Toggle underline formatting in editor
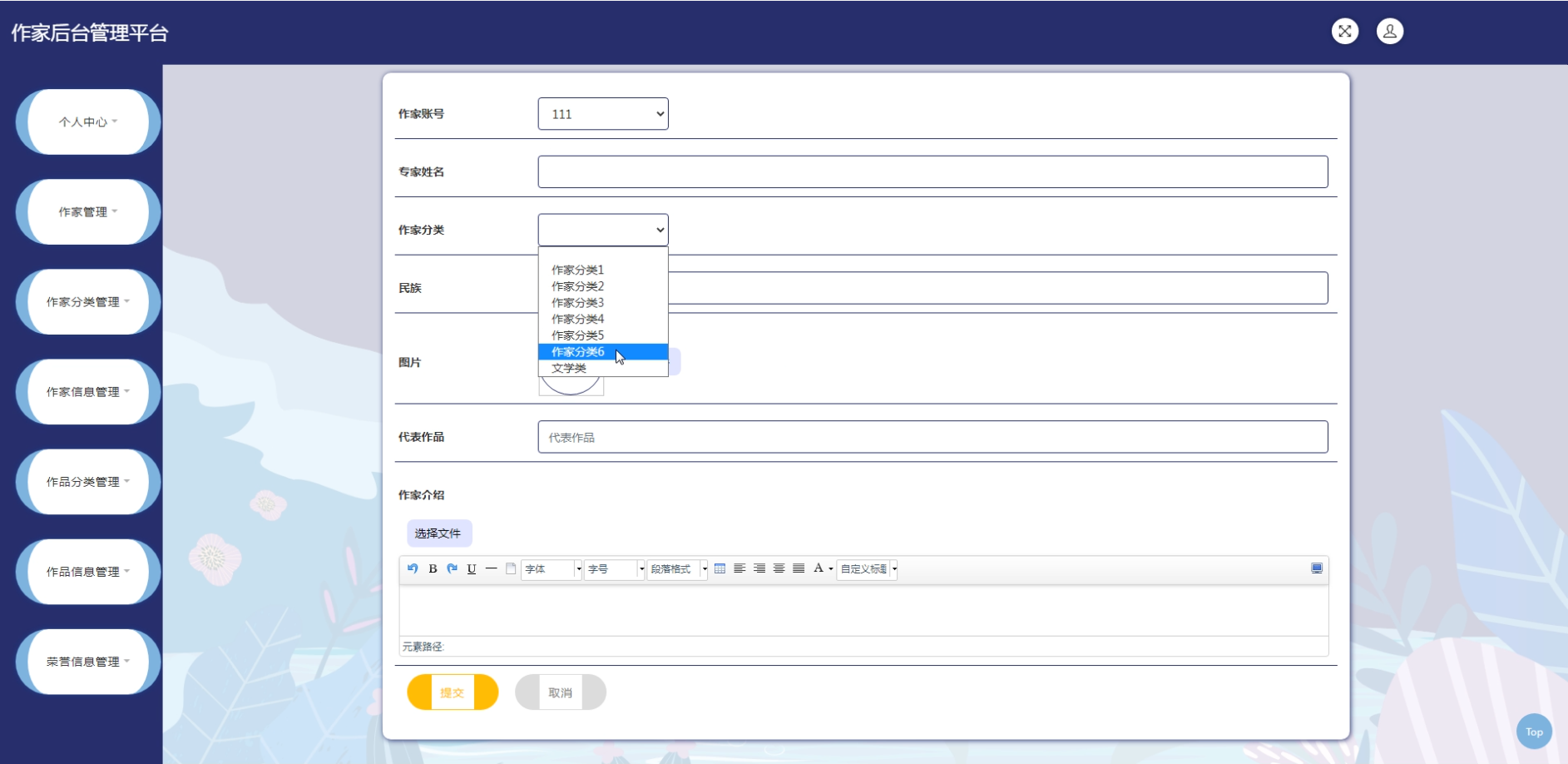1568x764 pixels. click(472, 568)
